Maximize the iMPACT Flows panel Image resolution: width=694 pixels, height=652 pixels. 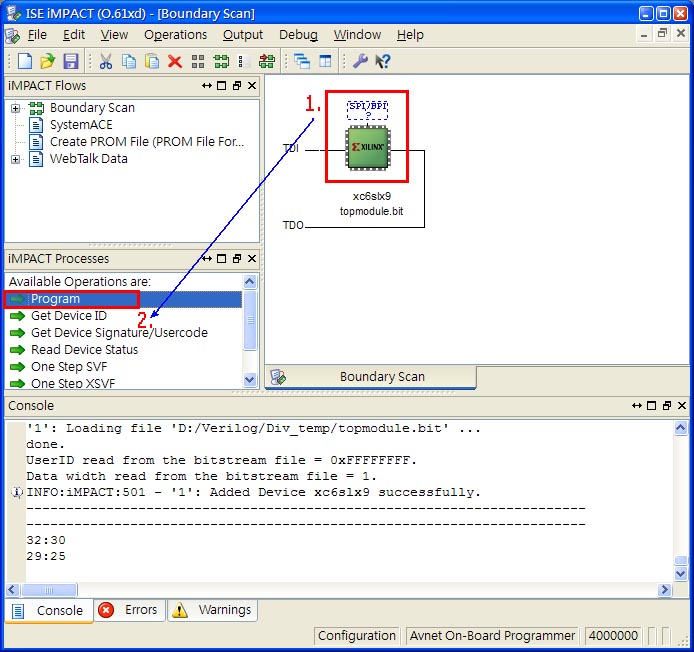point(222,85)
